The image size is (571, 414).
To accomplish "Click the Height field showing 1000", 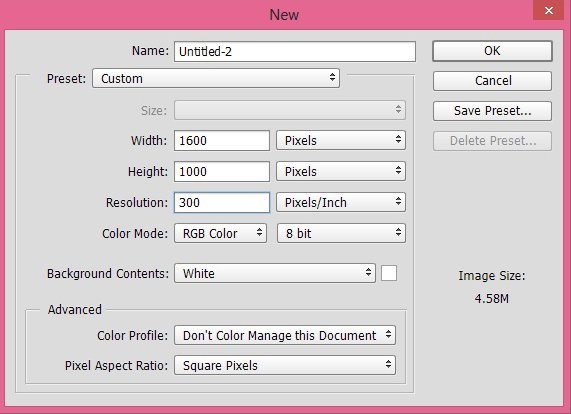I will tap(222, 171).
